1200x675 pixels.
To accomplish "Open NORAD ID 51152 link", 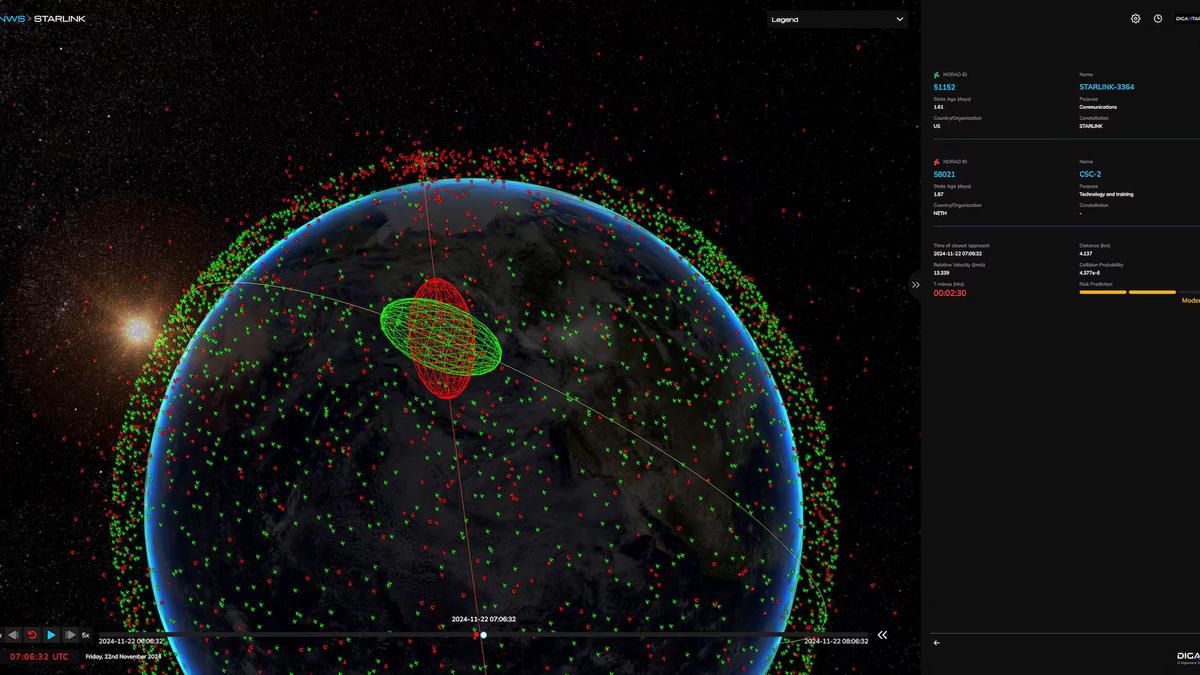I will [x=943, y=87].
